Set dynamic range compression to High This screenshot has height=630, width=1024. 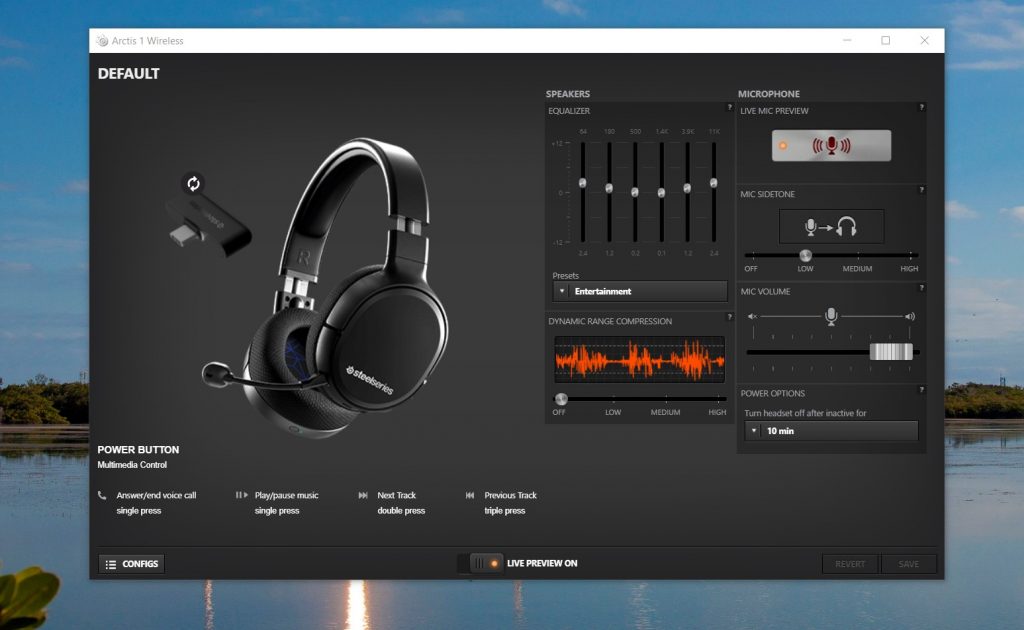tap(717, 413)
